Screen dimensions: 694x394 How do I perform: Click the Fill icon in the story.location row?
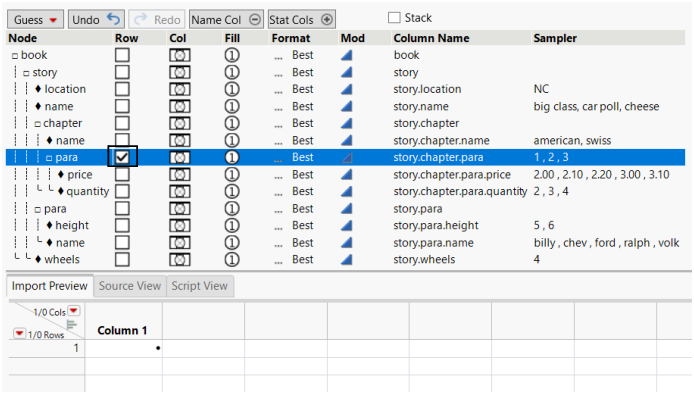pyautogui.click(x=232, y=89)
